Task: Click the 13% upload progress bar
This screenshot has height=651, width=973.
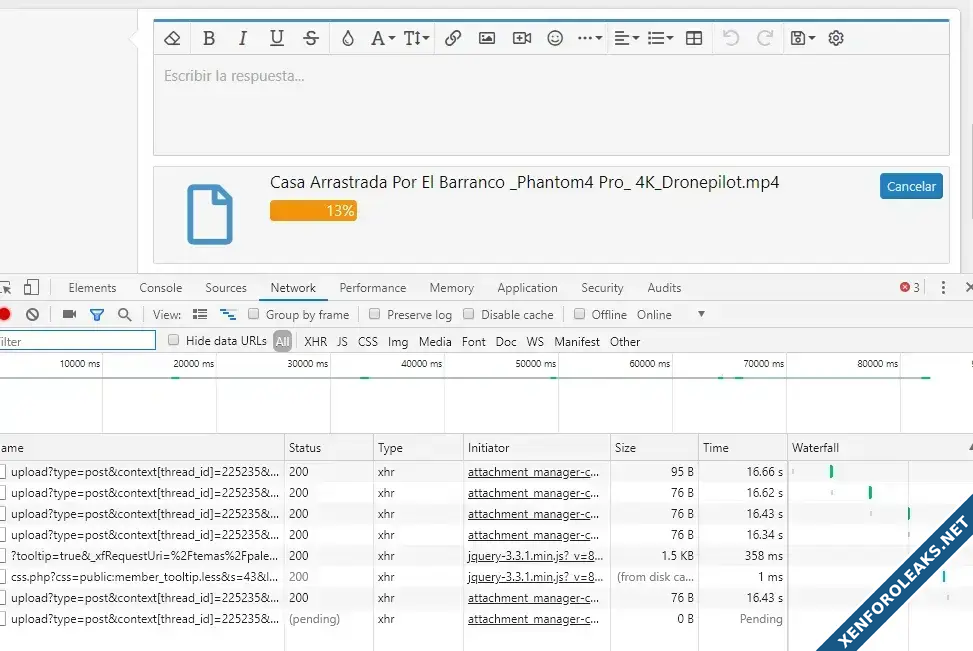Action: 313,211
